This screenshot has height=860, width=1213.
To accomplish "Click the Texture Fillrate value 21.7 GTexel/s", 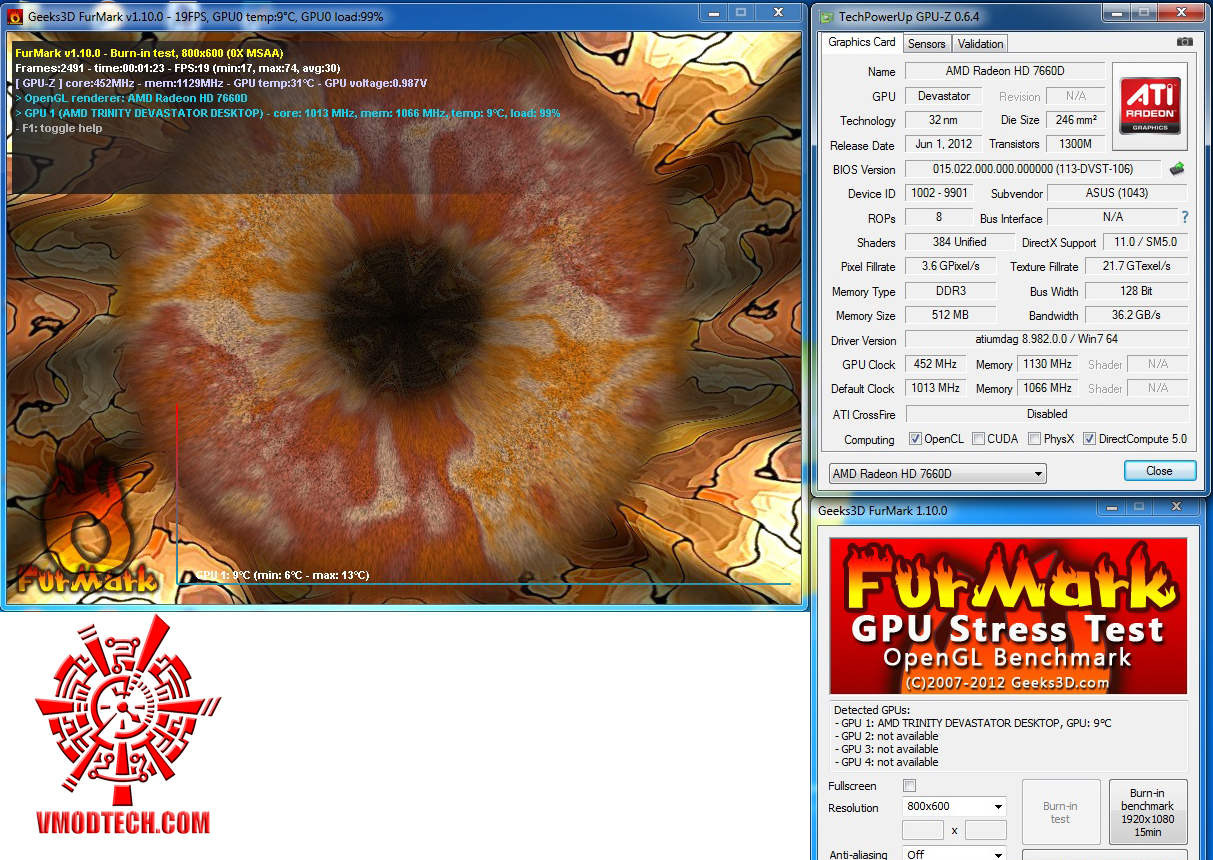I will pyautogui.click(x=1136, y=266).
